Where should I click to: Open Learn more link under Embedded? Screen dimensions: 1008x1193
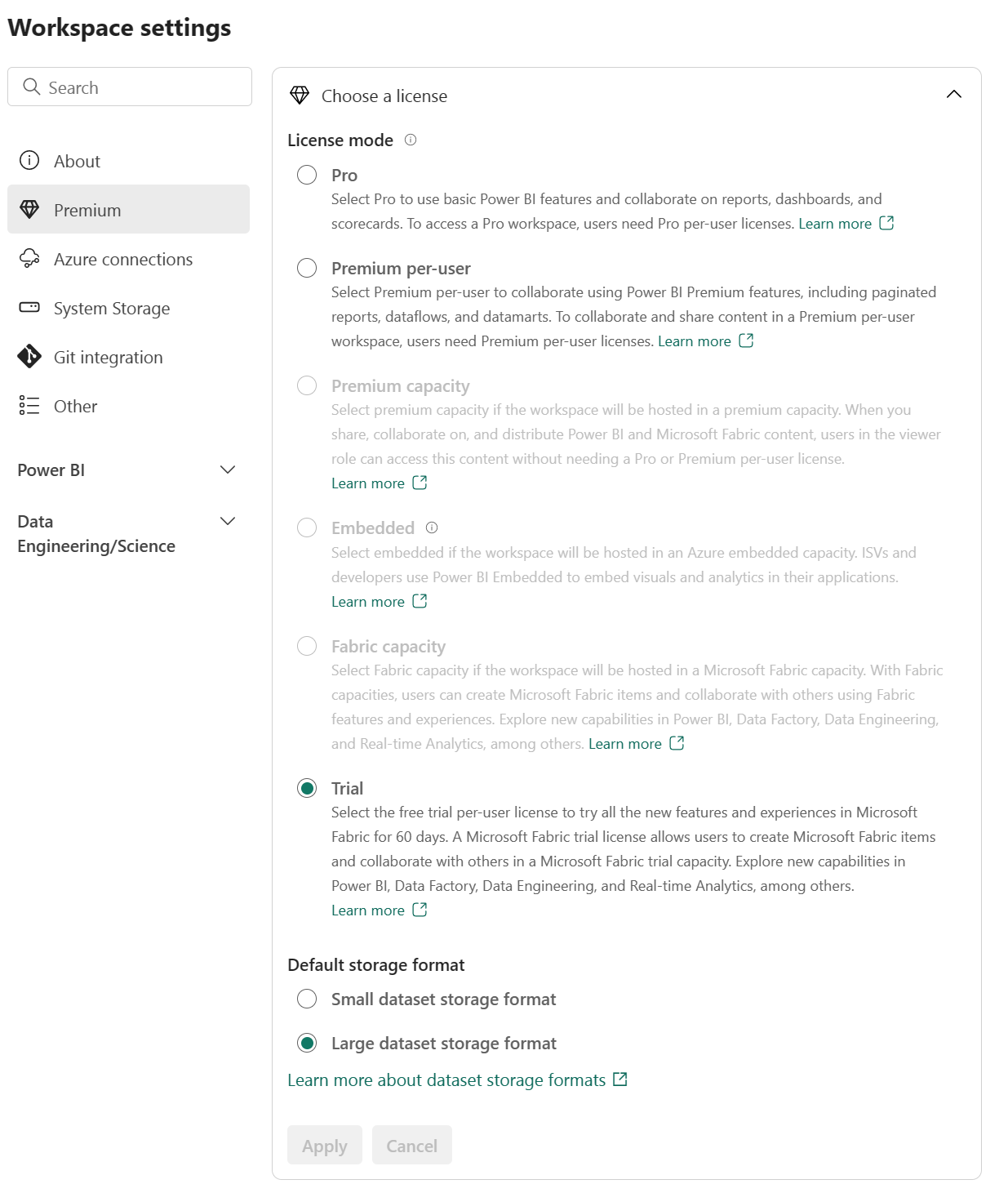[x=368, y=602]
